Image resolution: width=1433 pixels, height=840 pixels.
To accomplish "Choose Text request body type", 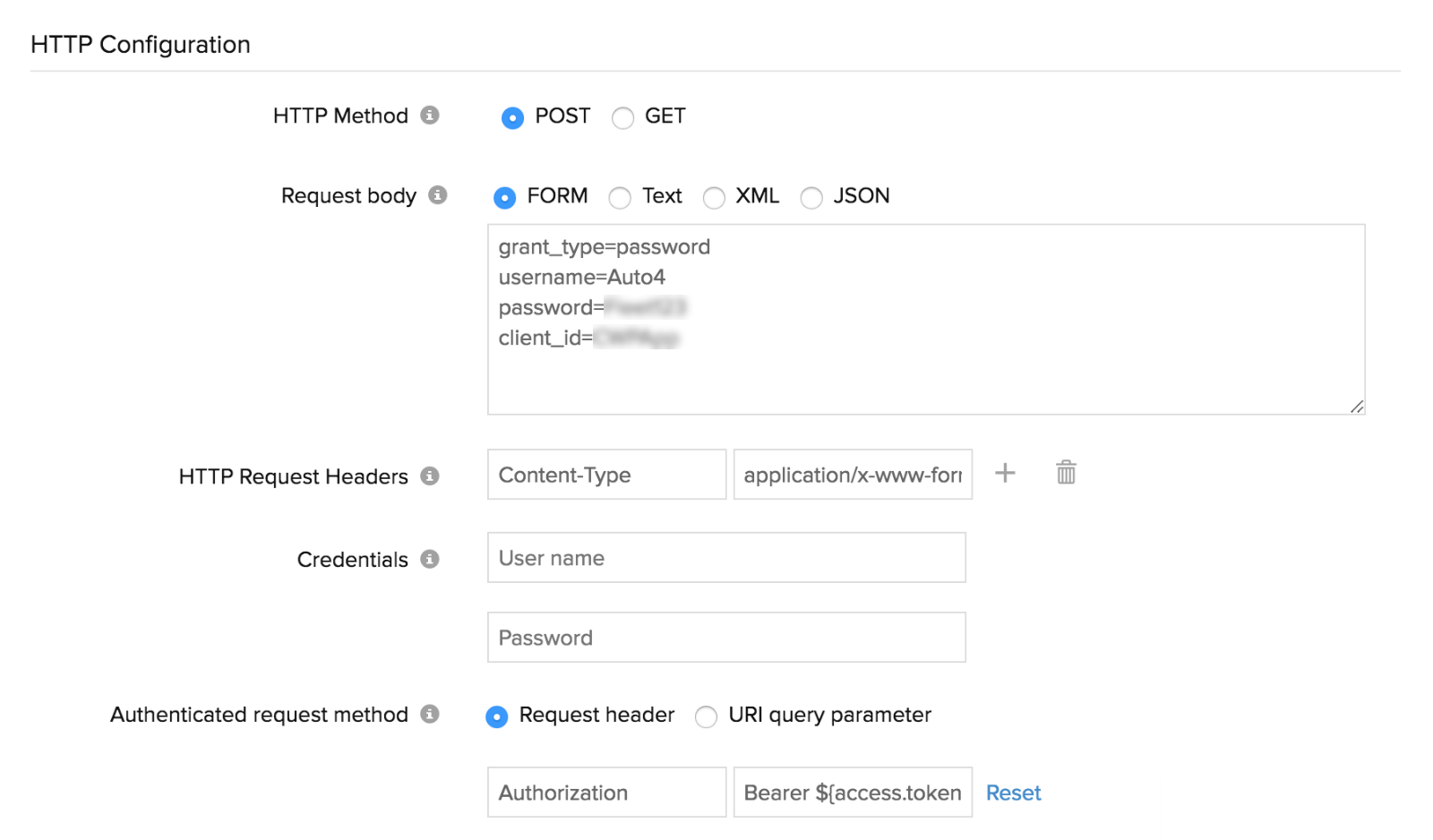I will 620,197.
